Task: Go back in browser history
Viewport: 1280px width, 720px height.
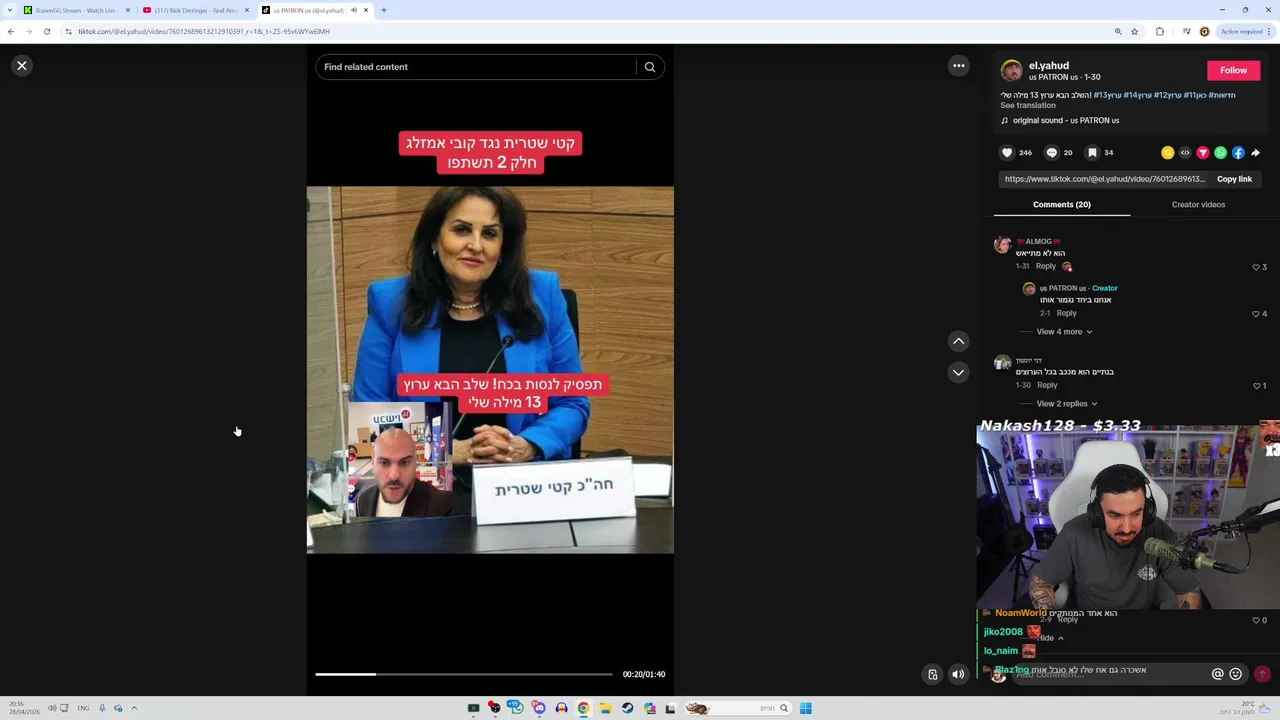Action: point(11,31)
